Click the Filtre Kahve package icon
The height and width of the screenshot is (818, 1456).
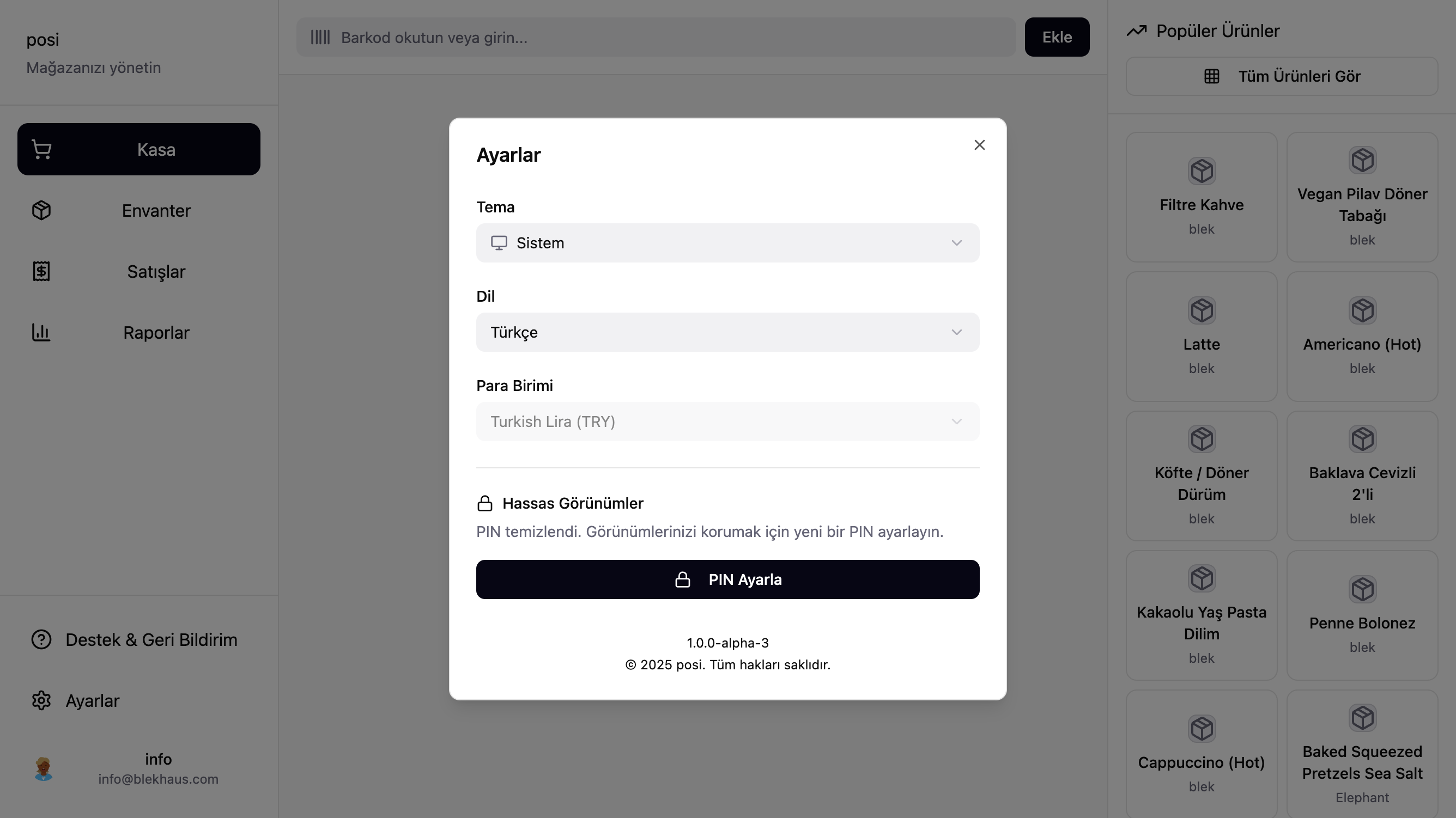click(1201, 171)
